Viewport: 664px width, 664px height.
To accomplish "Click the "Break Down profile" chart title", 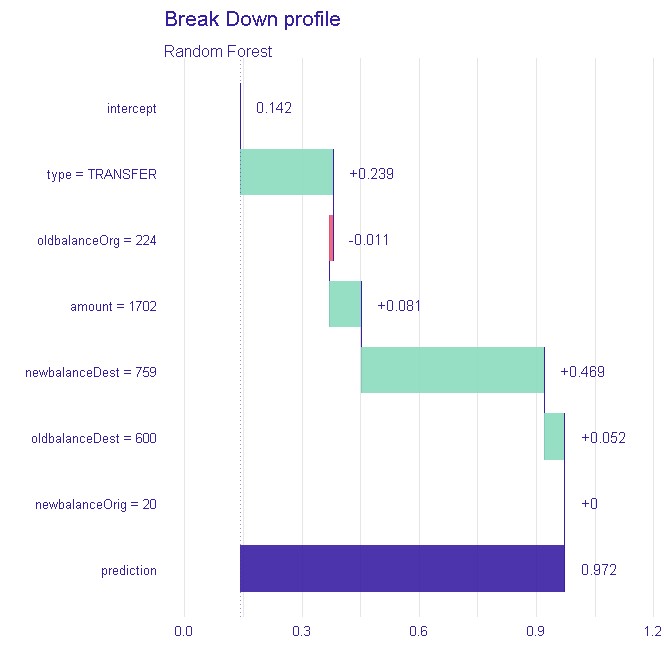I will click(250, 19).
